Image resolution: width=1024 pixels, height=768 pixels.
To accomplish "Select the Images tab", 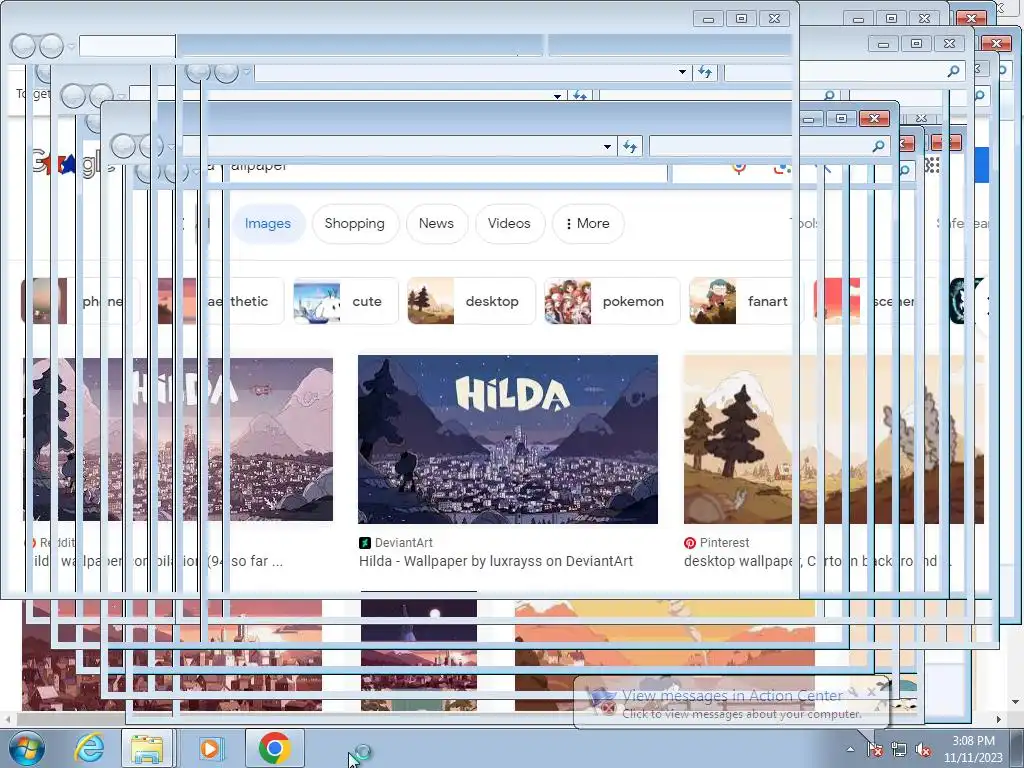I will [268, 223].
